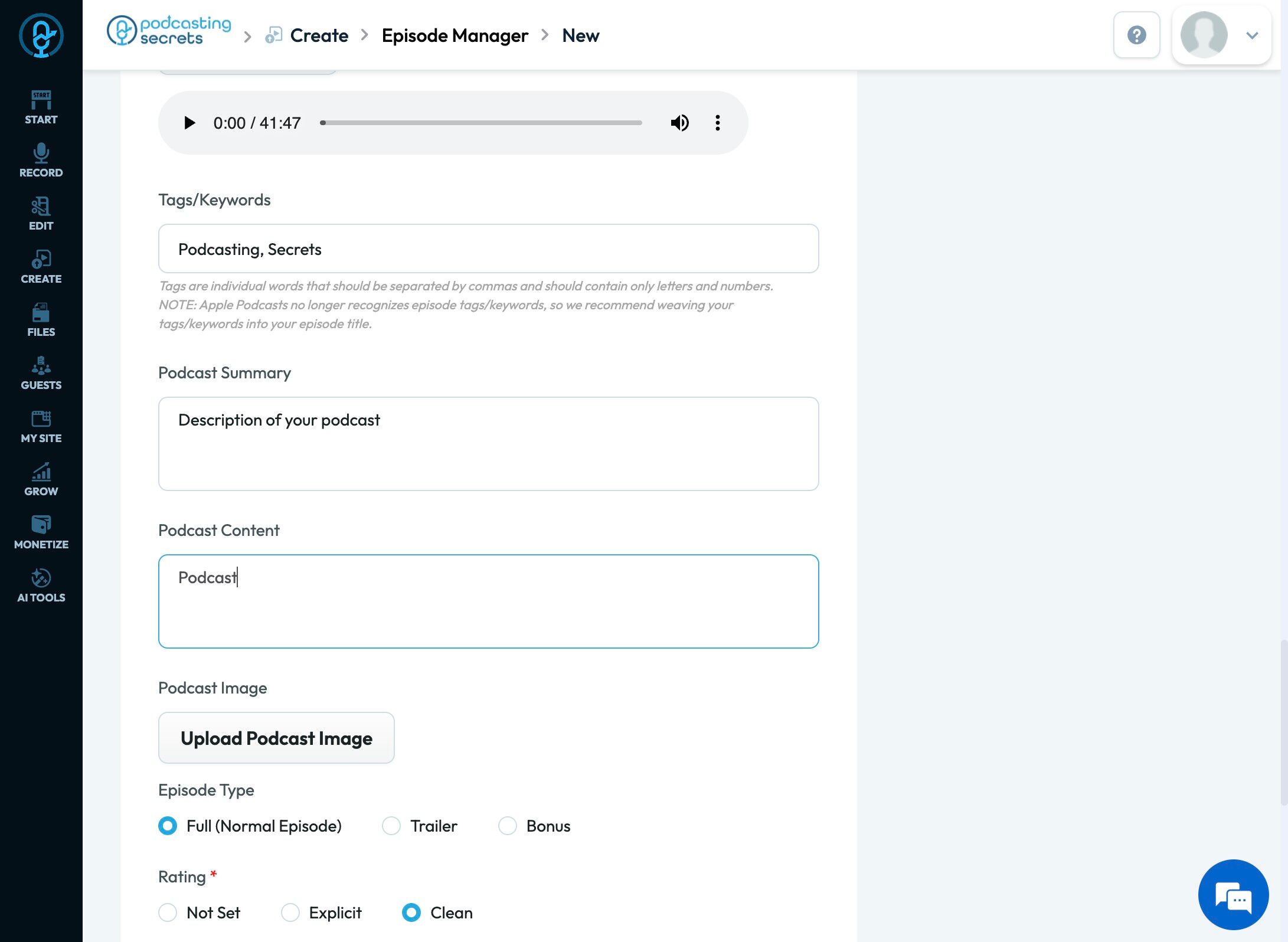
Task: Go to Files in the sidebar
Action: click(x=41, y=319)
